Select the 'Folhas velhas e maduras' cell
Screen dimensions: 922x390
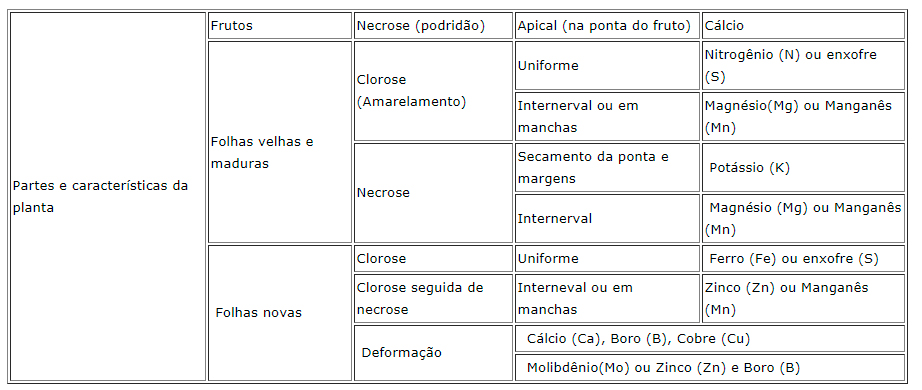(280, 142)
